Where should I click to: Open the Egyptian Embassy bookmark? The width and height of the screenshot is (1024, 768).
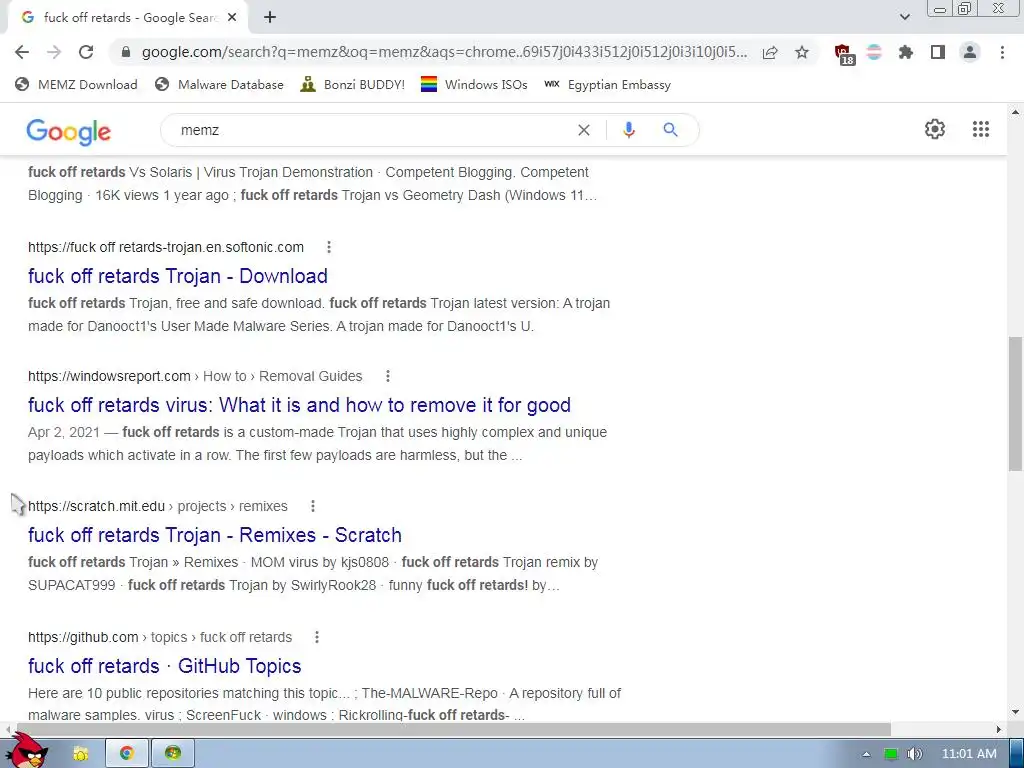click(x=607, y=85)
